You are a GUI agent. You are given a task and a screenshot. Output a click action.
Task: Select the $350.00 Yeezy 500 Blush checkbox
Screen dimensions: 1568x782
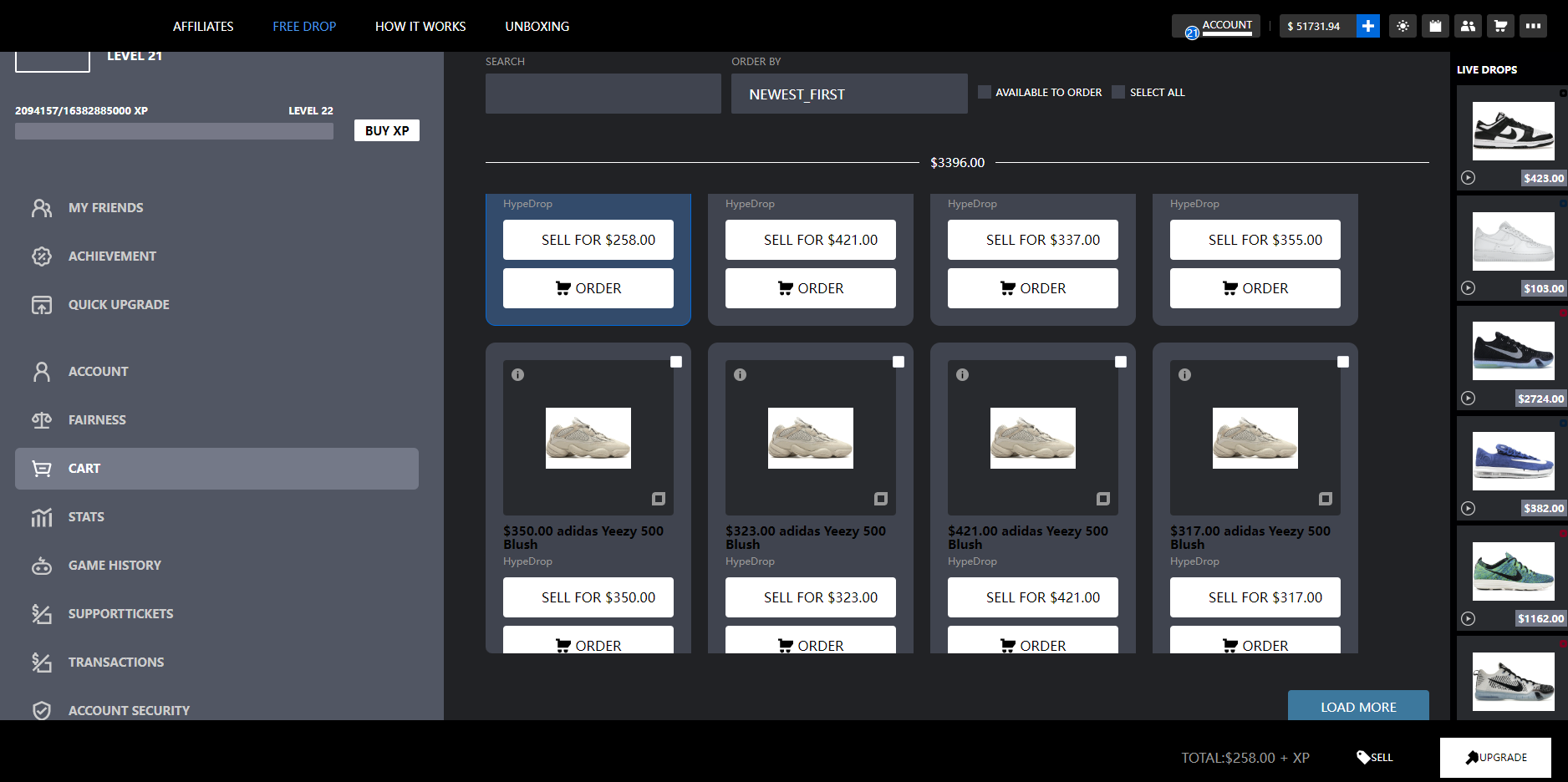[x=676, y=362]
